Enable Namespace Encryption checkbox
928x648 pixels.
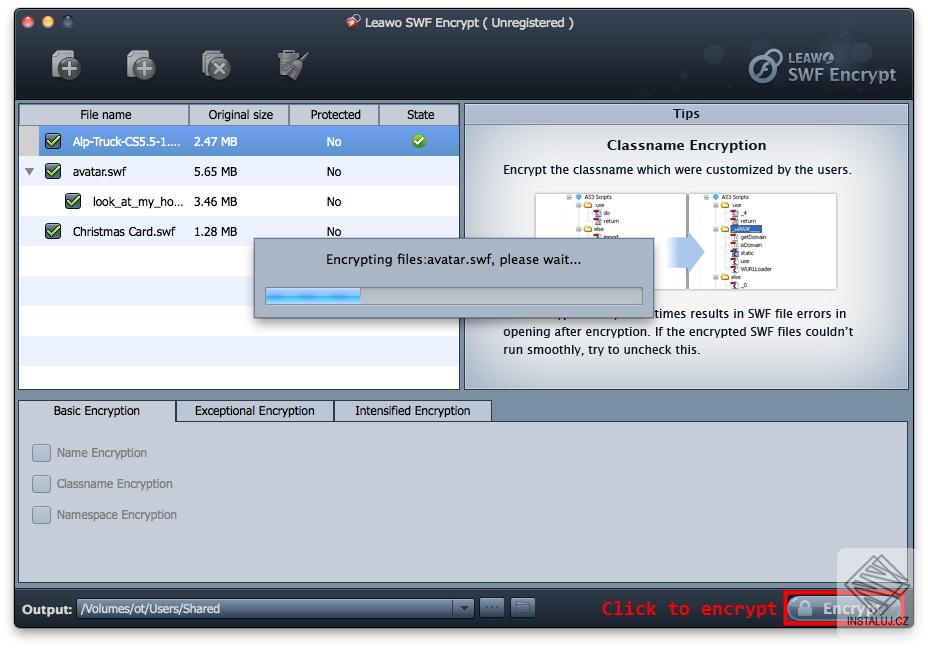click(41, 514)
